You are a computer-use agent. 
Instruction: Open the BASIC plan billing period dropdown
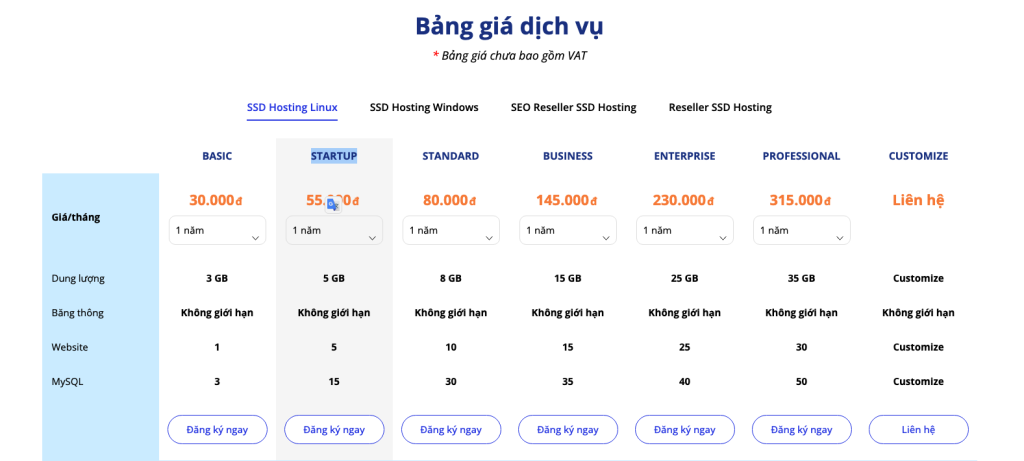point(217,230)
